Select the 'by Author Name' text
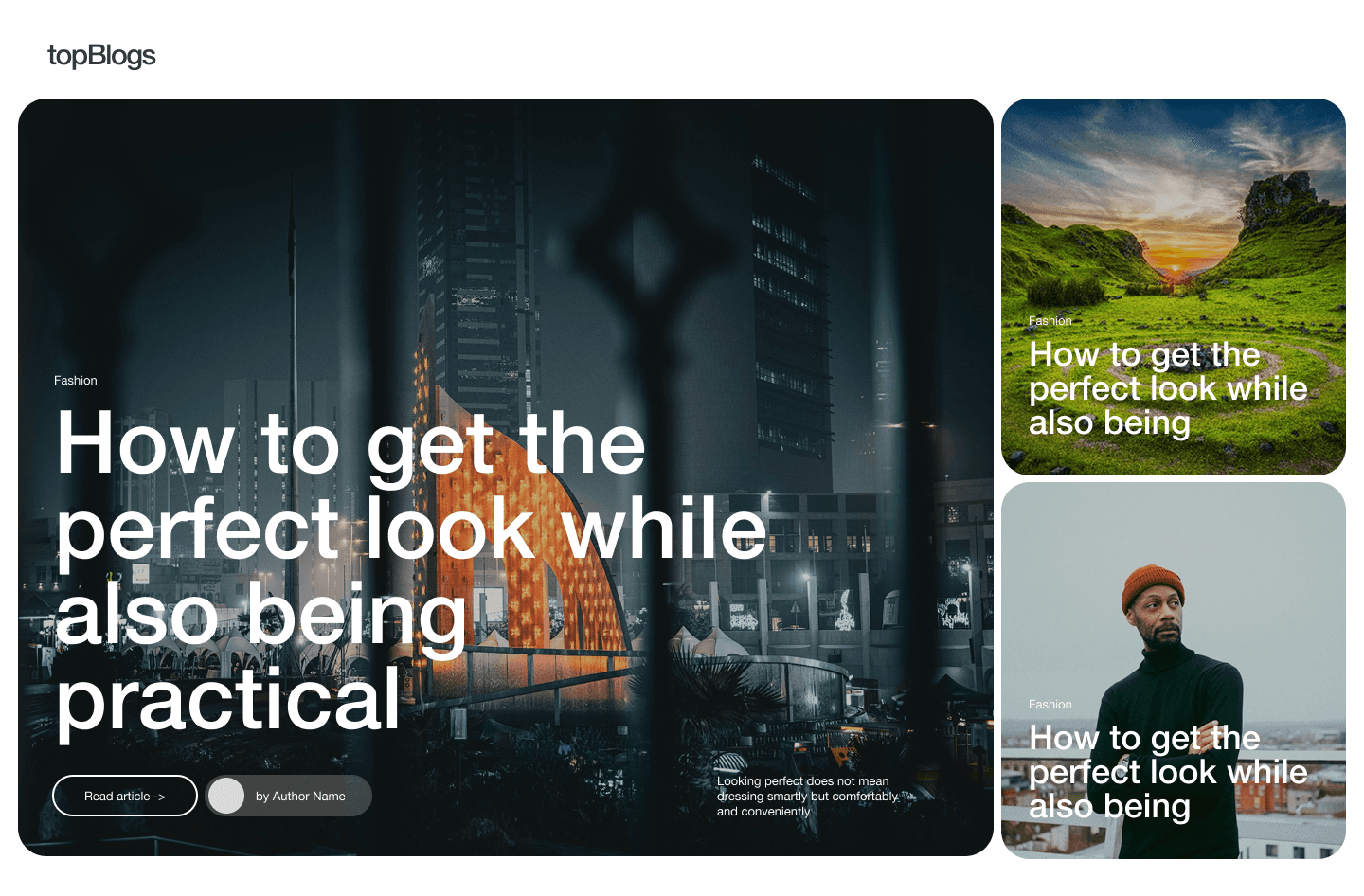The image size is (1364, 896). point(300,797)
